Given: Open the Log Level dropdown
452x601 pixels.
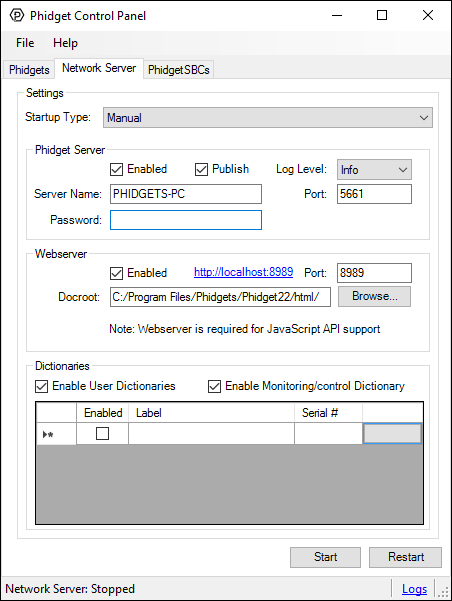Looking at the screenshot, I should click(x=374, y=170).
